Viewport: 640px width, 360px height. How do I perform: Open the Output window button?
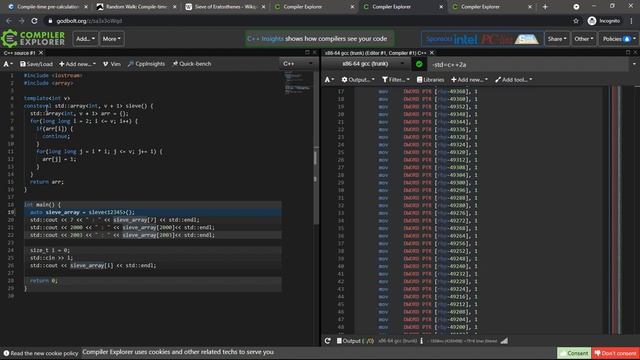355,341
